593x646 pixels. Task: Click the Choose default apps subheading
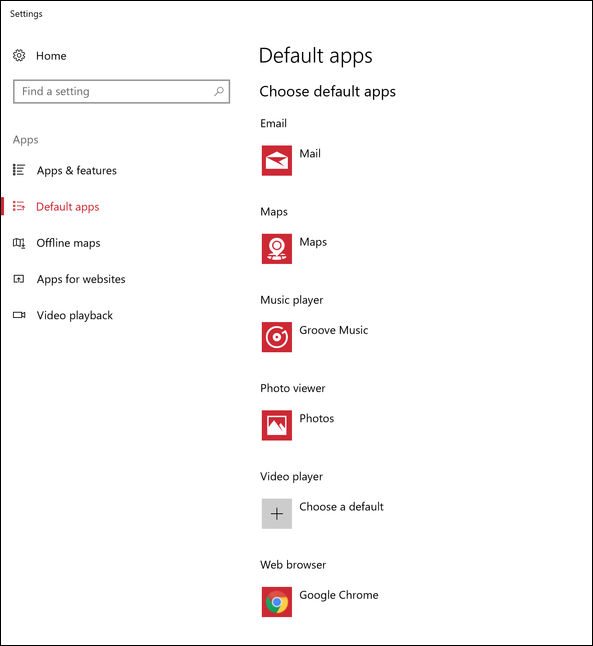pyautogui.click(x=327, y=91)
